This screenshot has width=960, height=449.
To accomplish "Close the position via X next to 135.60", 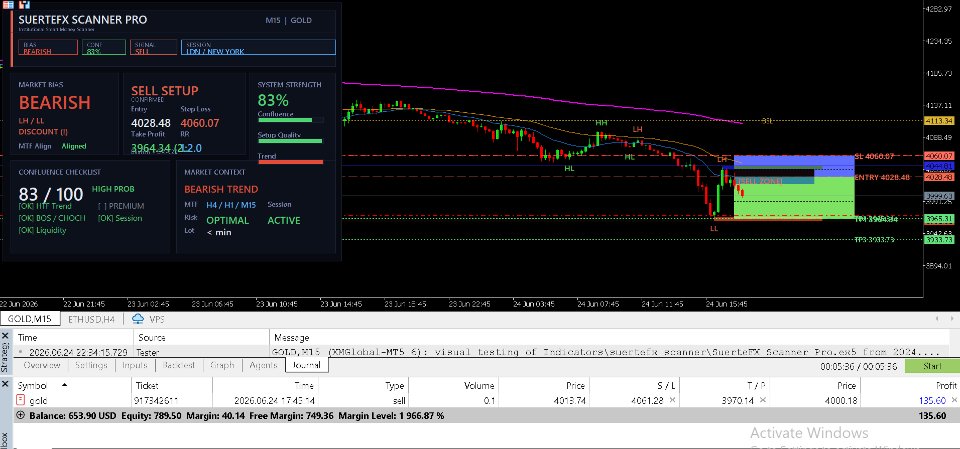I will [954, 400].
